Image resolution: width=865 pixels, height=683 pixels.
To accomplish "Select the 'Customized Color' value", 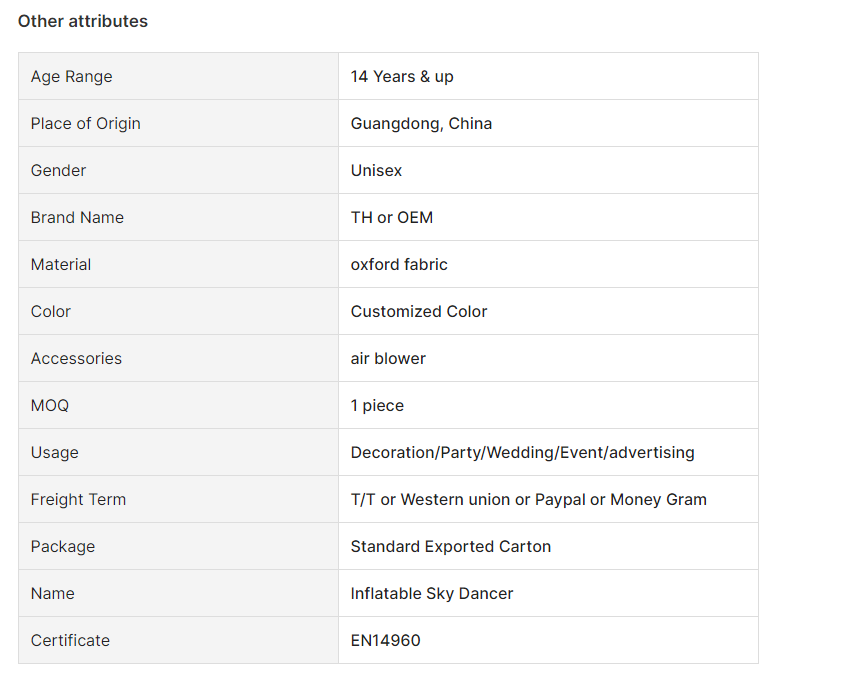I will click(419, 311).
